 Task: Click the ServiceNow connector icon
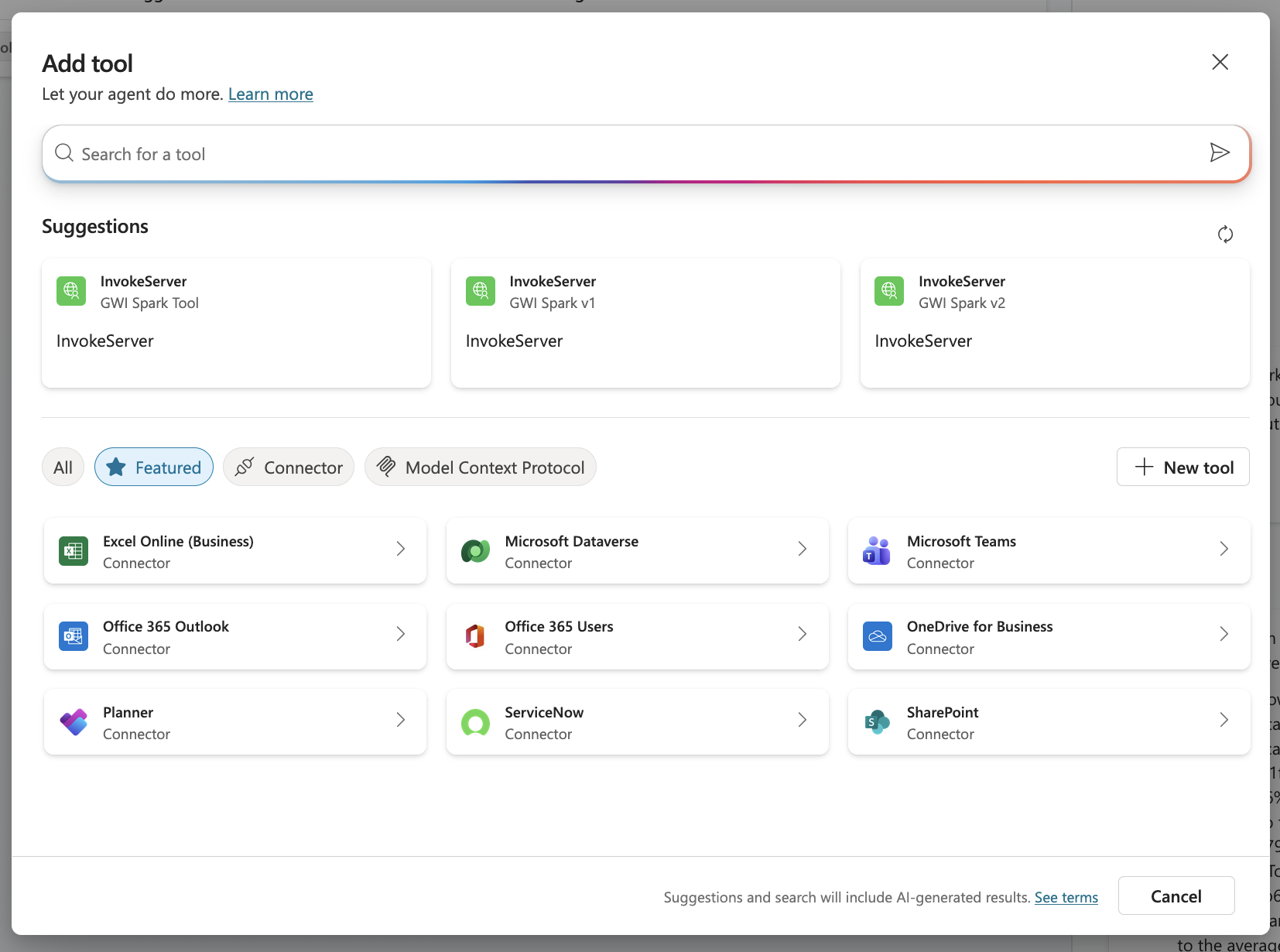click(475, 721)
